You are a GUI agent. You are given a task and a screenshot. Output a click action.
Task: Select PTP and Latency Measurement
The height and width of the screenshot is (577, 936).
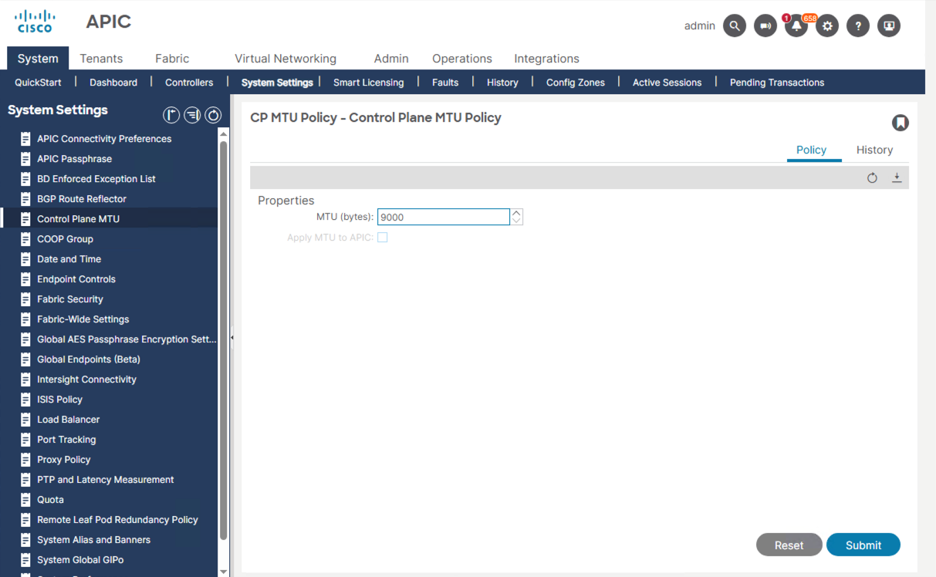pos(105,480)
